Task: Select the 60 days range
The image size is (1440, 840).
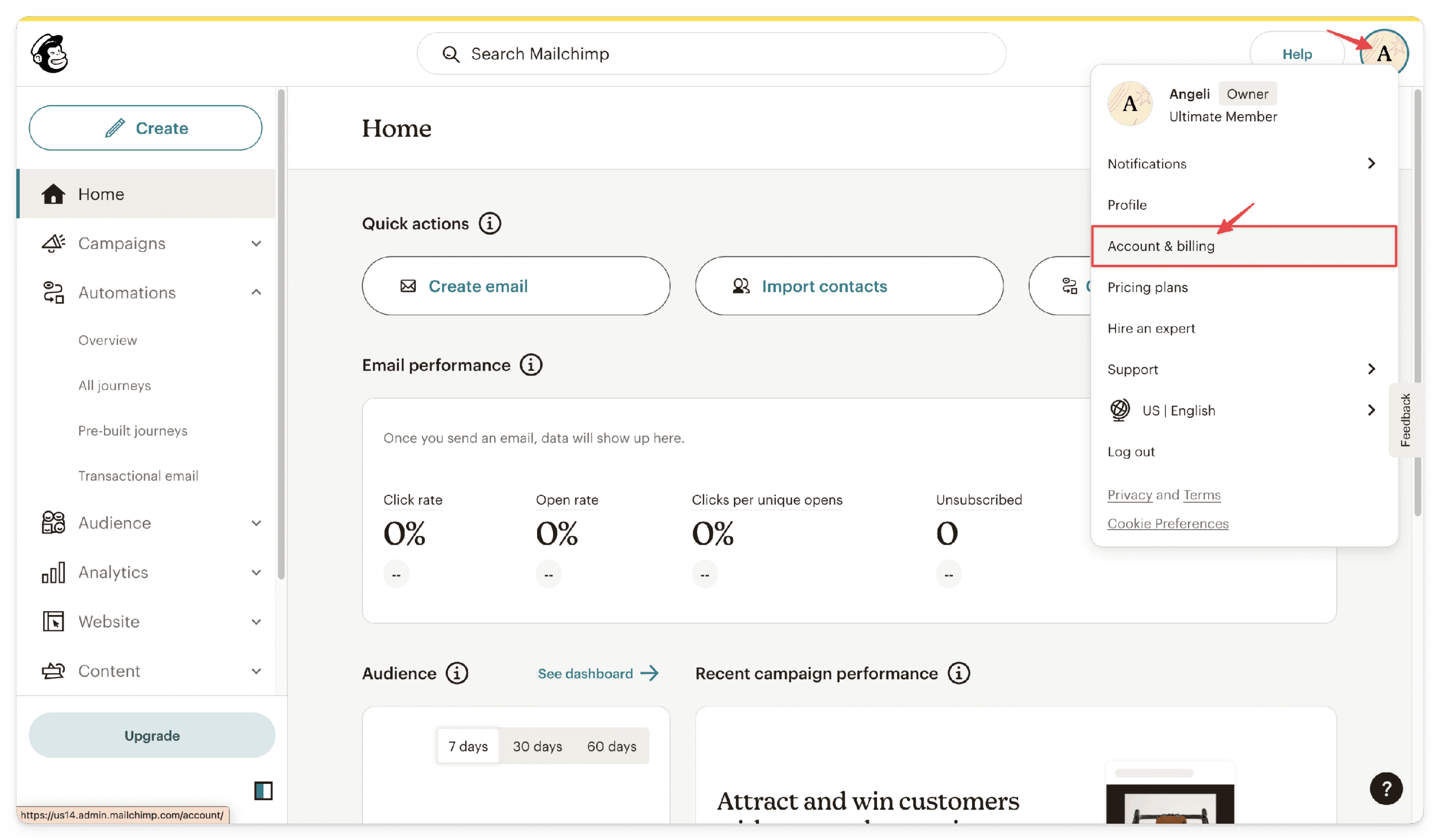Action: [612, 746]
